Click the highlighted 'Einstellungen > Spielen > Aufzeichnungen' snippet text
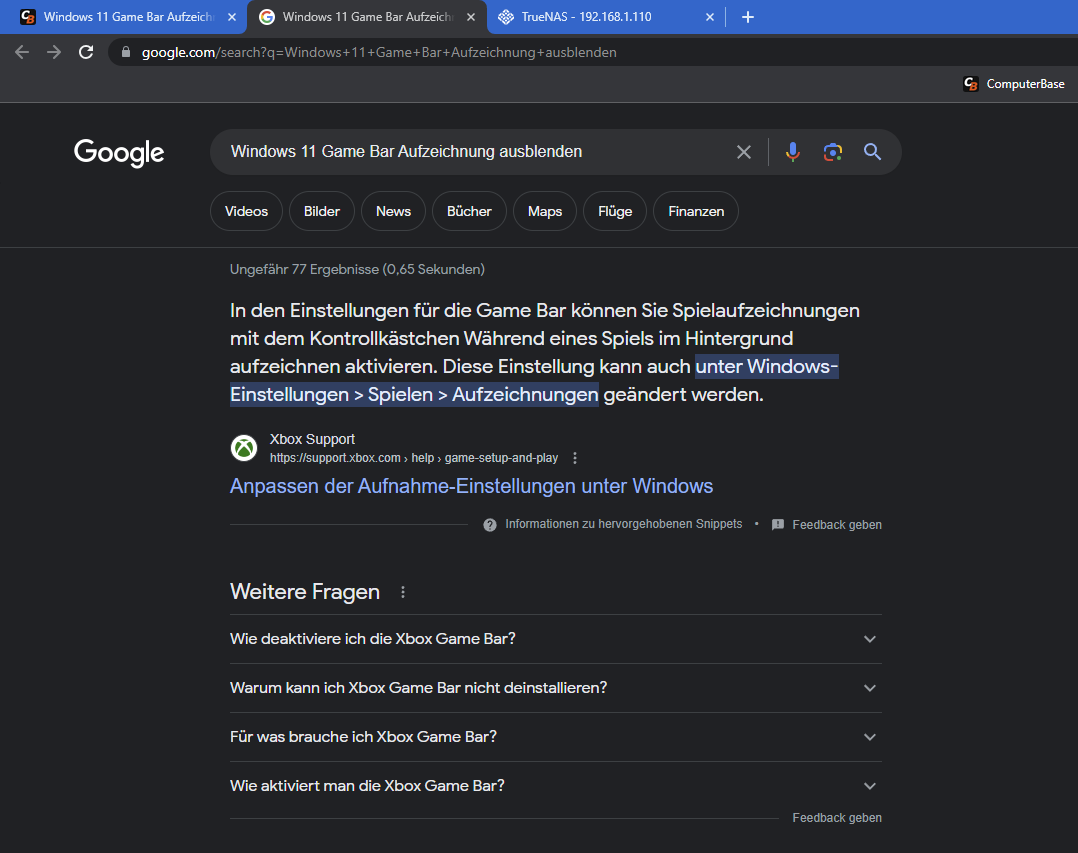The image size is (1078, 853). (414, 395)
